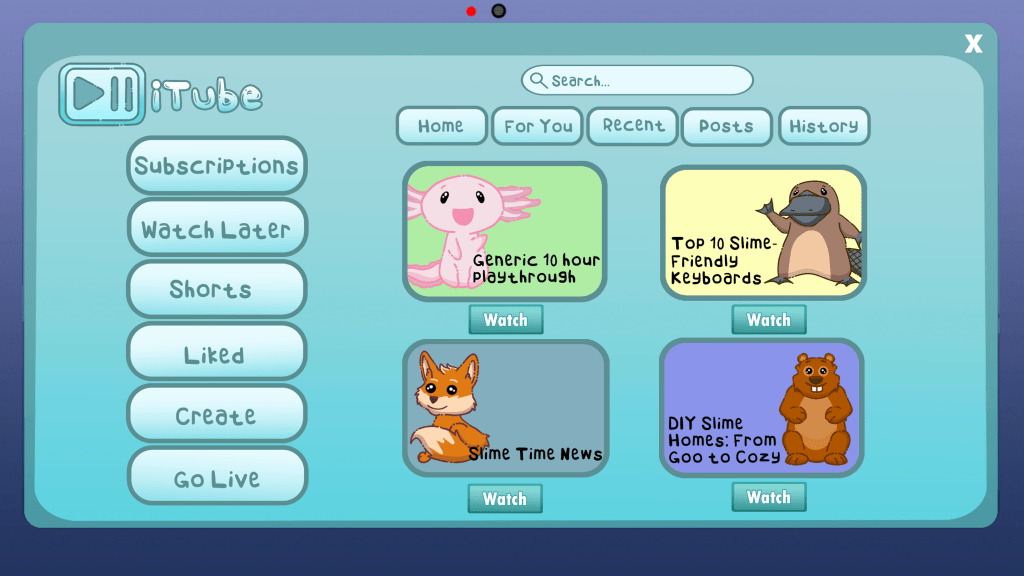Open the History tab

(x=823, y=126)
